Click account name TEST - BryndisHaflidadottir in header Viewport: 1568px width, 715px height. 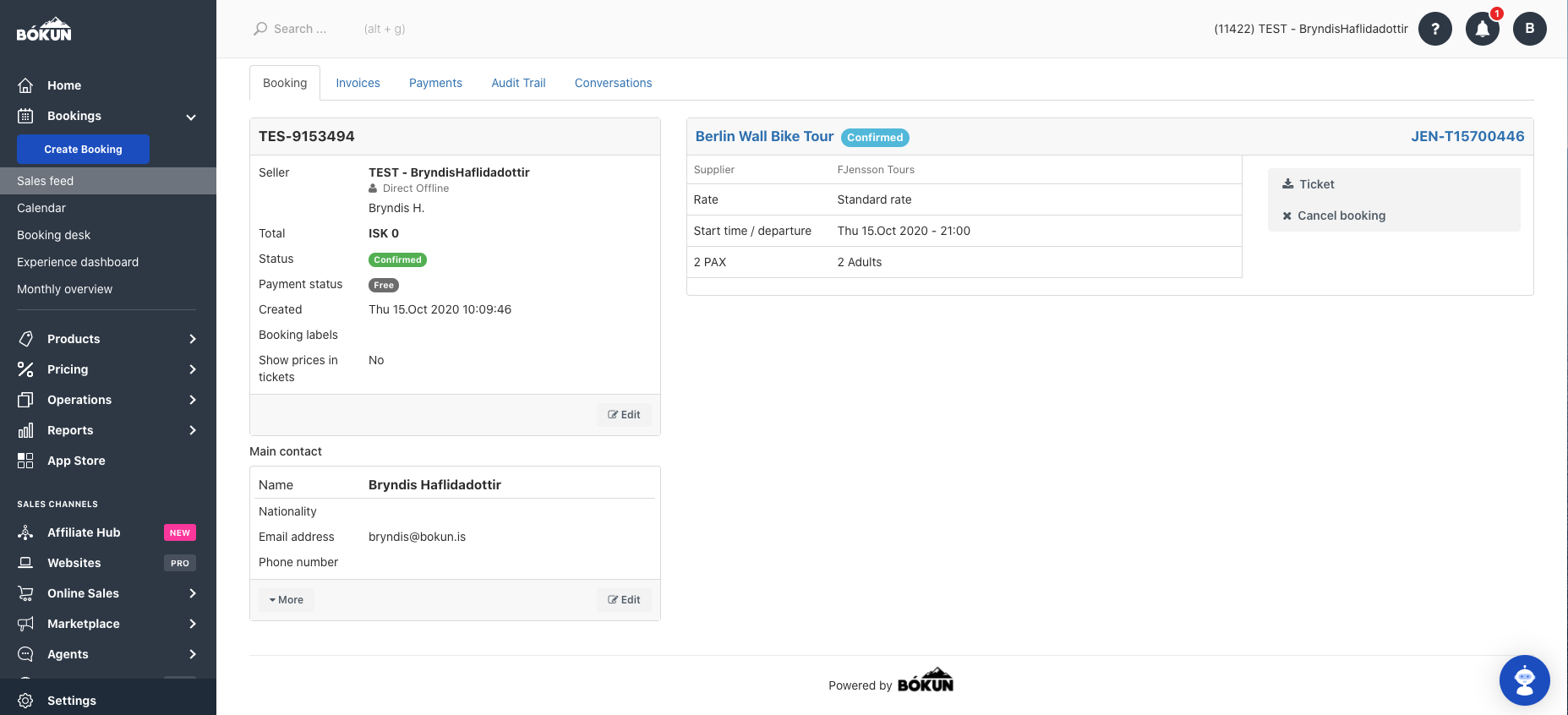[1311, 29]
